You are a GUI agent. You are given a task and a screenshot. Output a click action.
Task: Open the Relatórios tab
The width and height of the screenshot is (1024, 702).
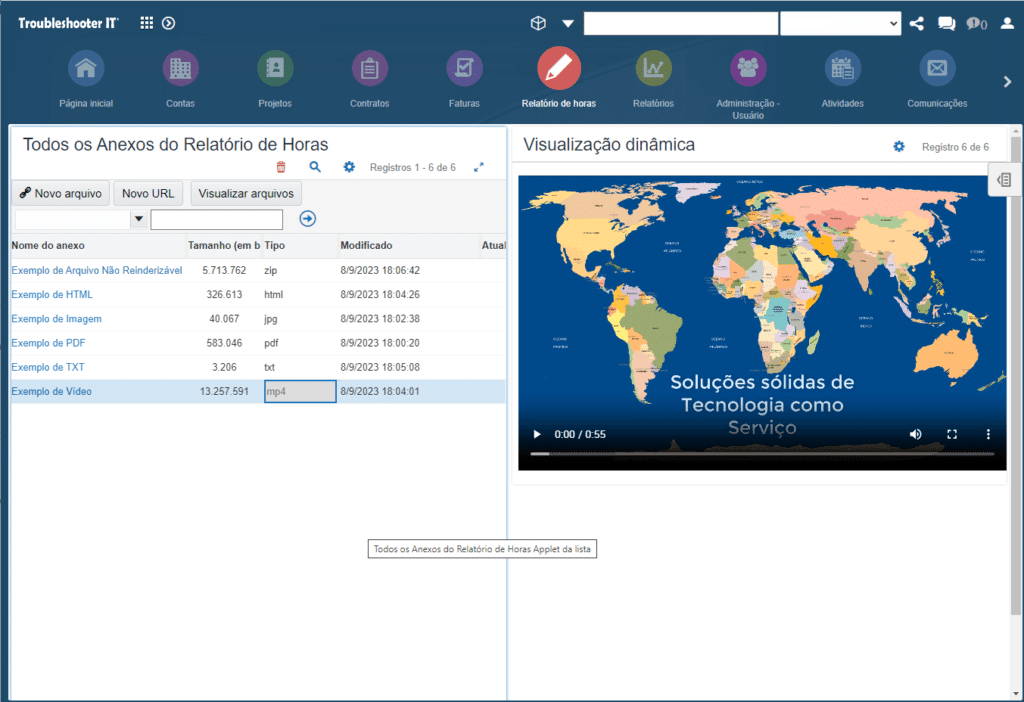[x=654, y=78]
